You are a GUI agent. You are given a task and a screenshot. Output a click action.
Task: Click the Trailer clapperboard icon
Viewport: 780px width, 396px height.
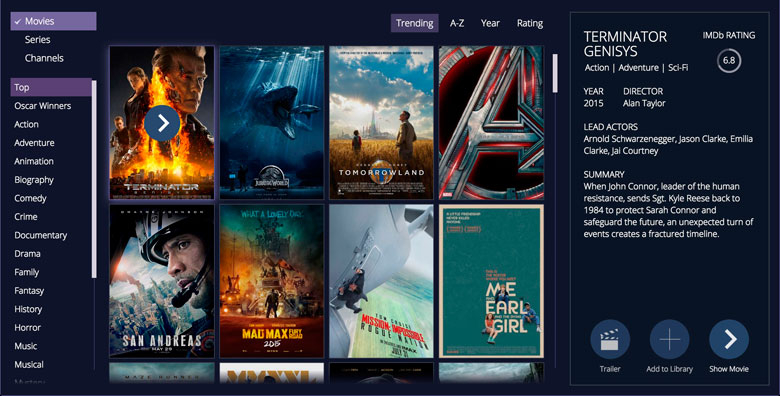coord(610,340)
